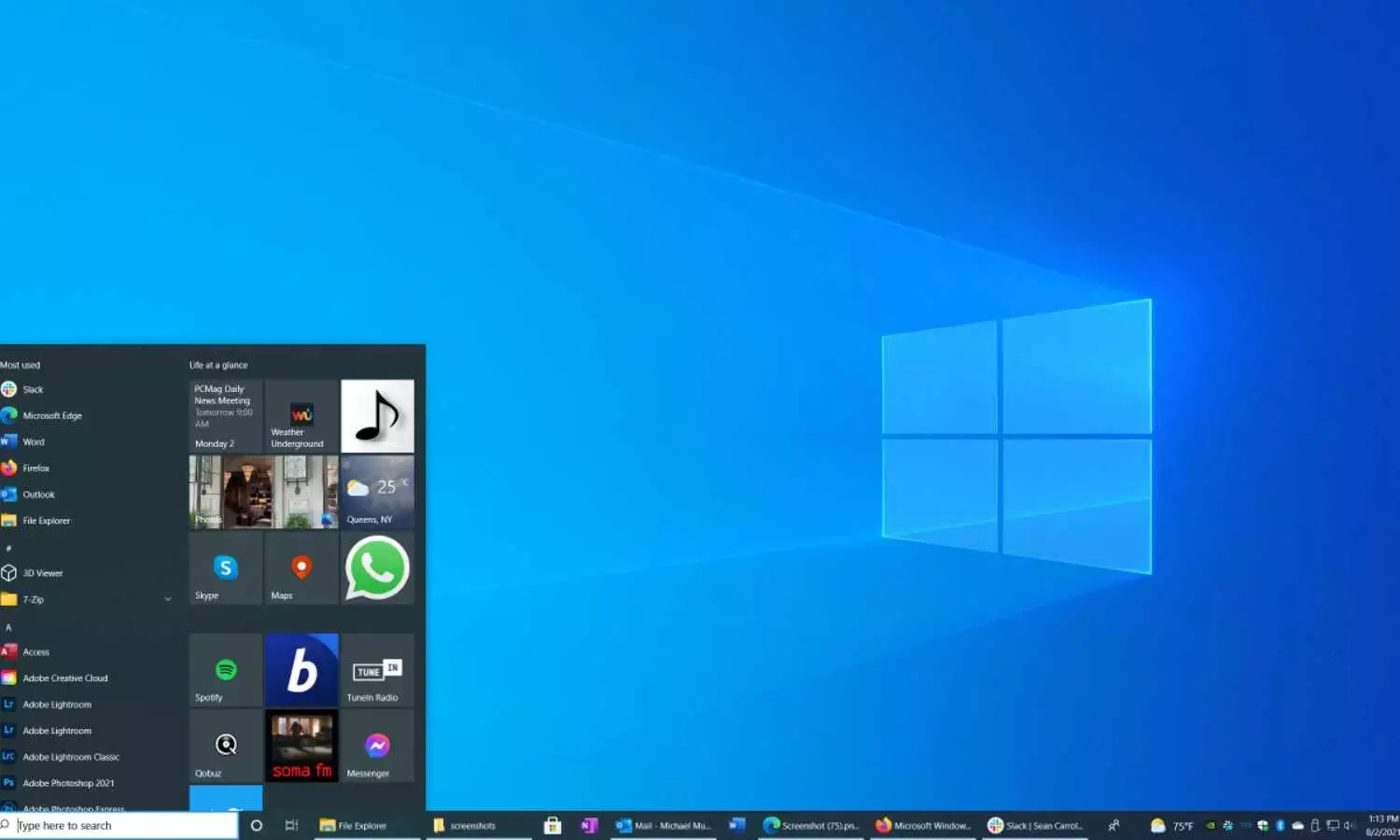Click the OneDrive cloud icon in system tray
This screenshot has width=1400, height=840.
tap(1298, 825)
